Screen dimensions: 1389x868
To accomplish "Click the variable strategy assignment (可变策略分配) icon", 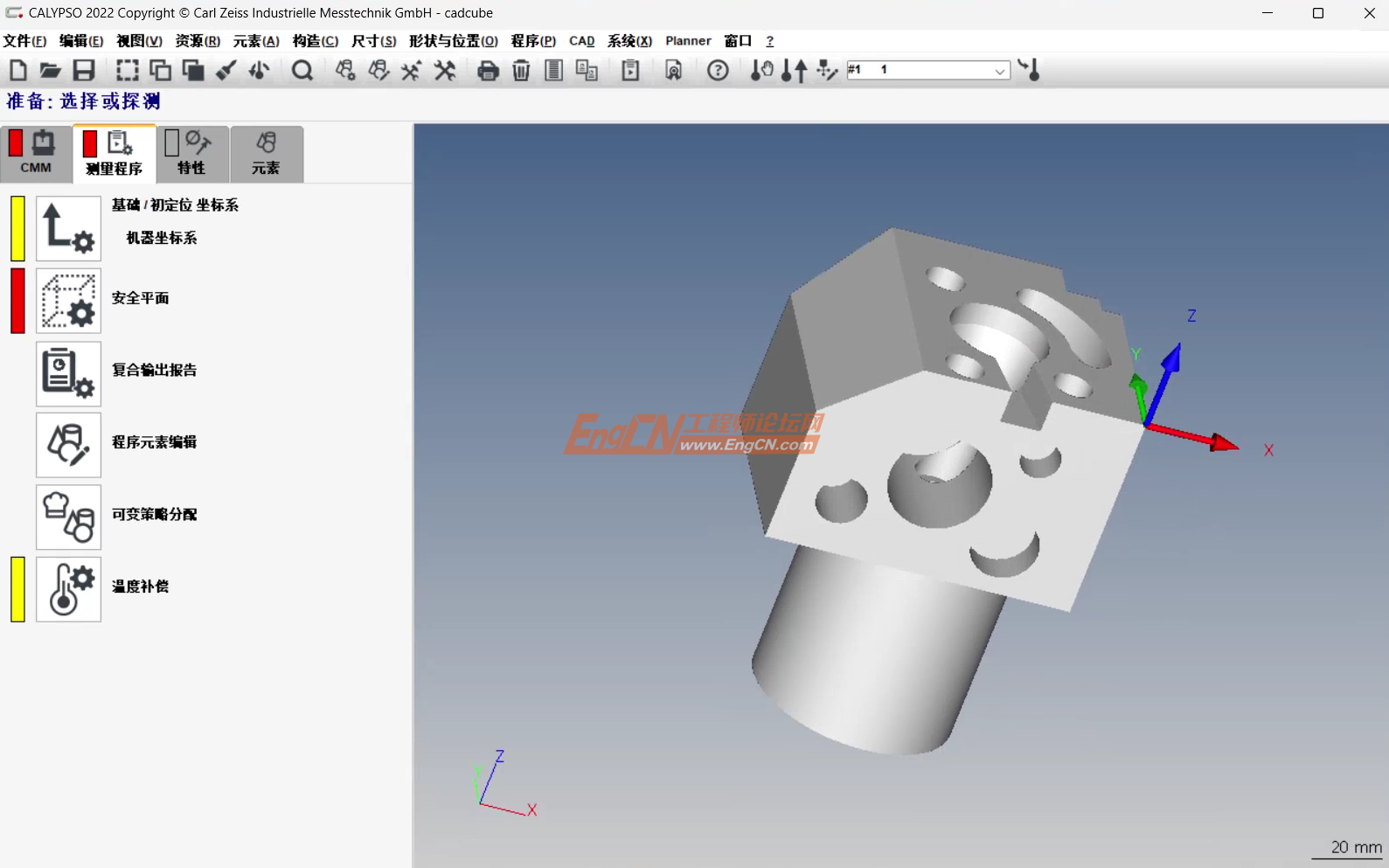I will coord(68,517).
